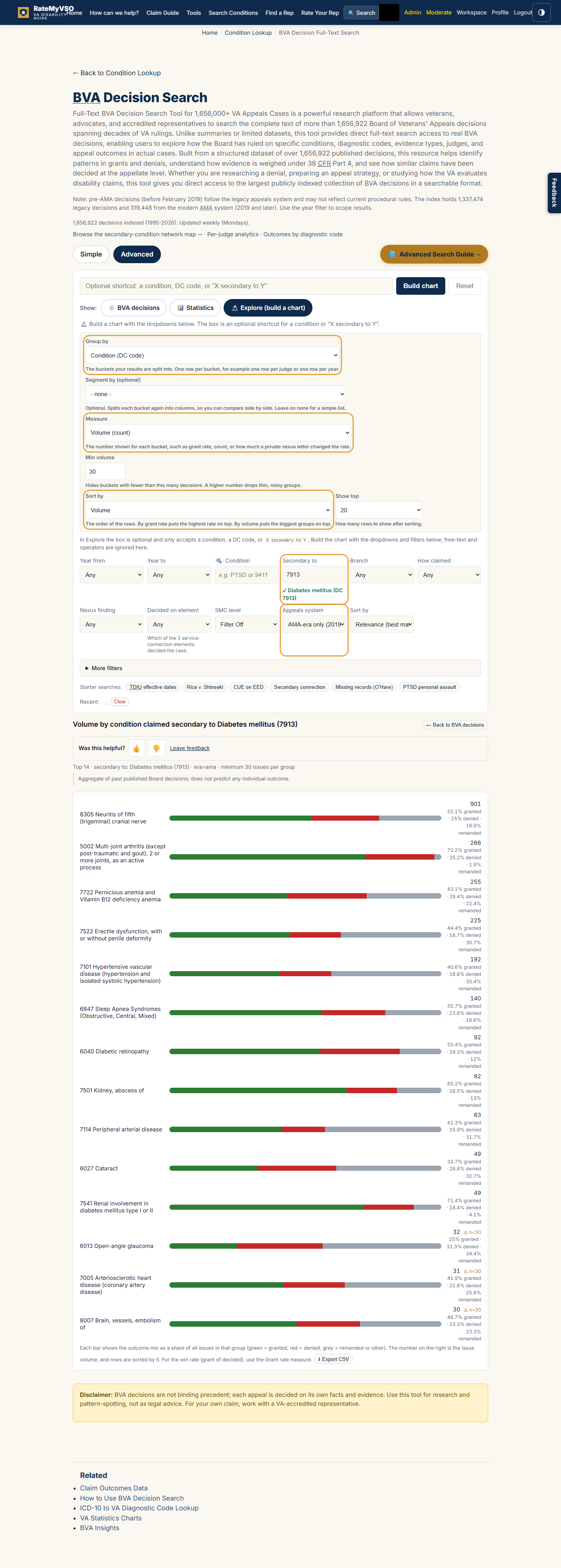This screenshot has width=561, height=1568.
Task: Click thumbs down not helpful icon
Action: [x=156, y=748]
